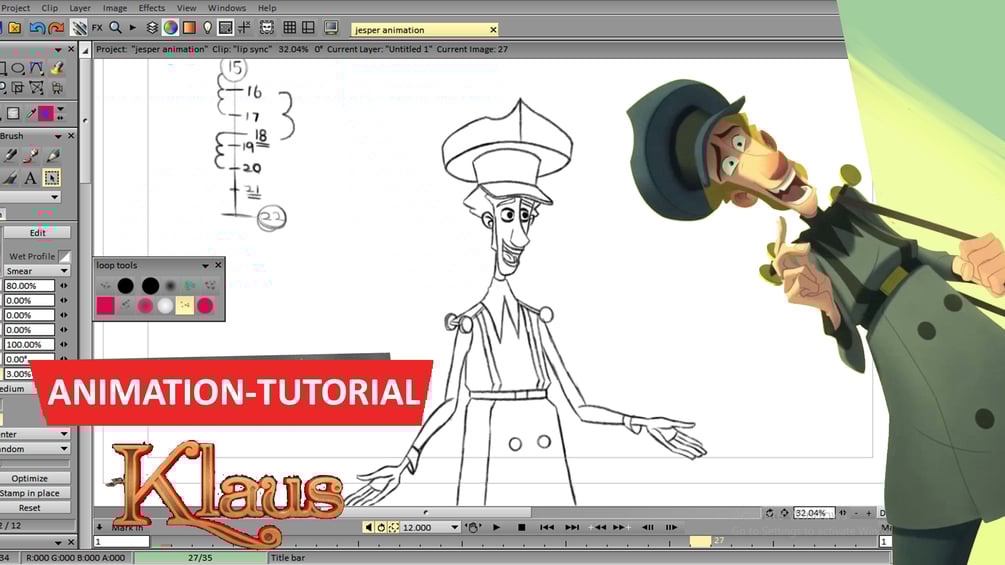Open the Windows menu
Screen dimensions: 1005x565
pos(227,8)
